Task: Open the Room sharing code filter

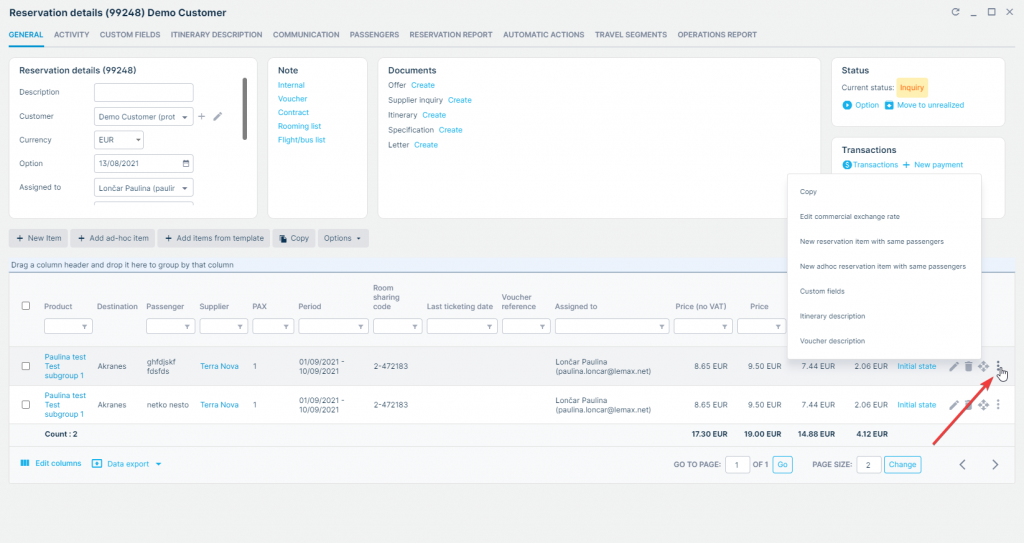Action: (x=414, y=327)
